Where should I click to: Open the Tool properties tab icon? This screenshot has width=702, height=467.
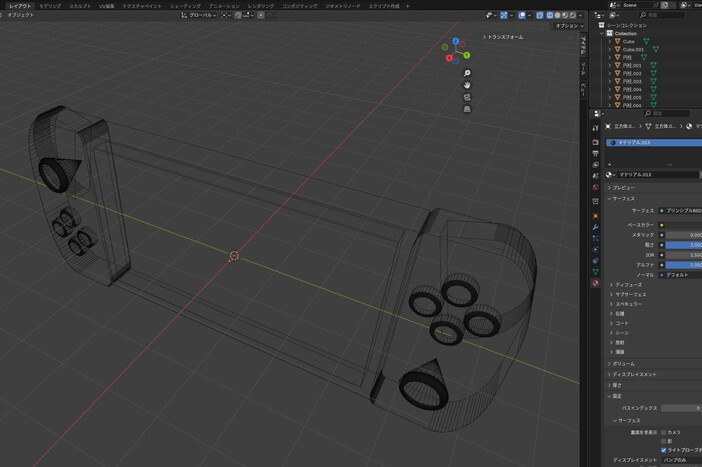click(596, 129)
